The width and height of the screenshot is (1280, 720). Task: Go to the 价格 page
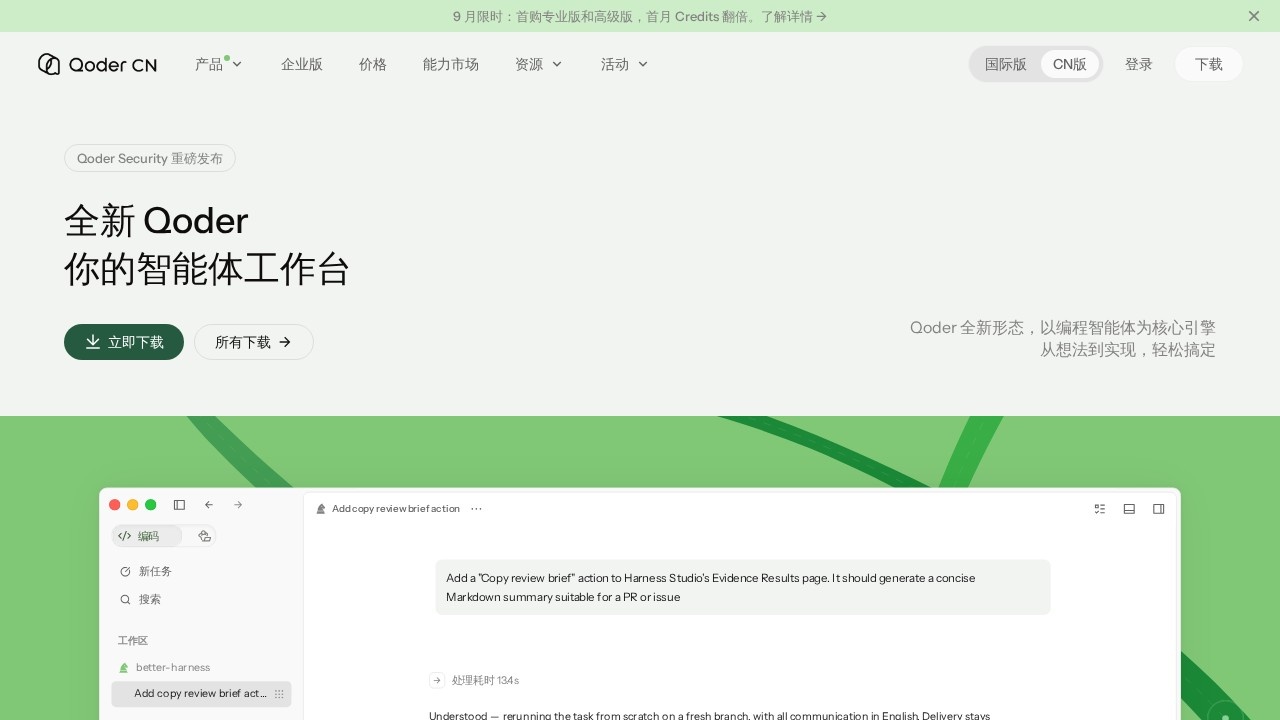point(373,64)
